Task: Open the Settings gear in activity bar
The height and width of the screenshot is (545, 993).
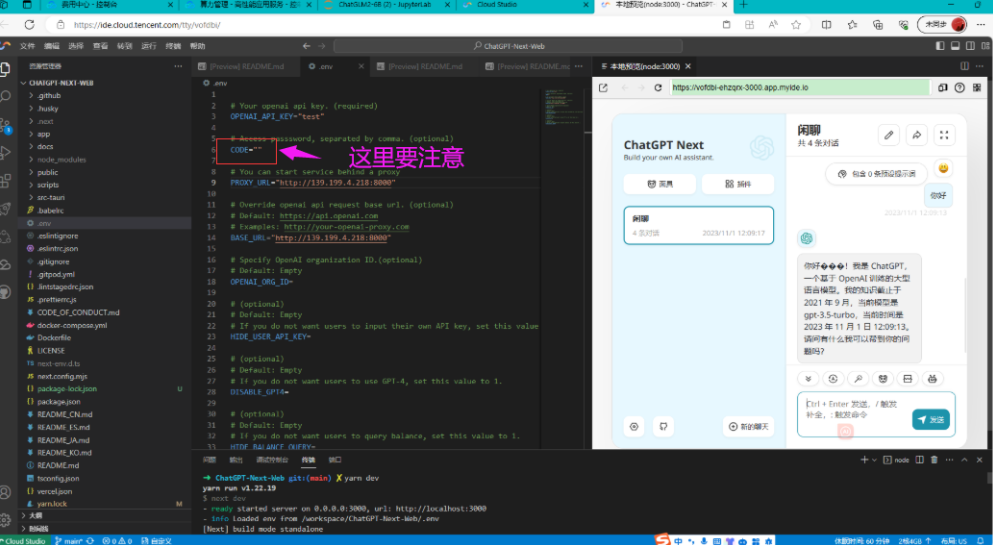Action: pos(5,520)
